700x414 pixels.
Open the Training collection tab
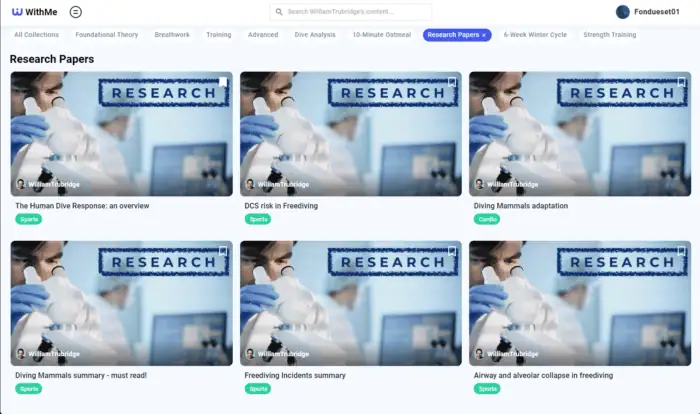[x=219, y=35]
